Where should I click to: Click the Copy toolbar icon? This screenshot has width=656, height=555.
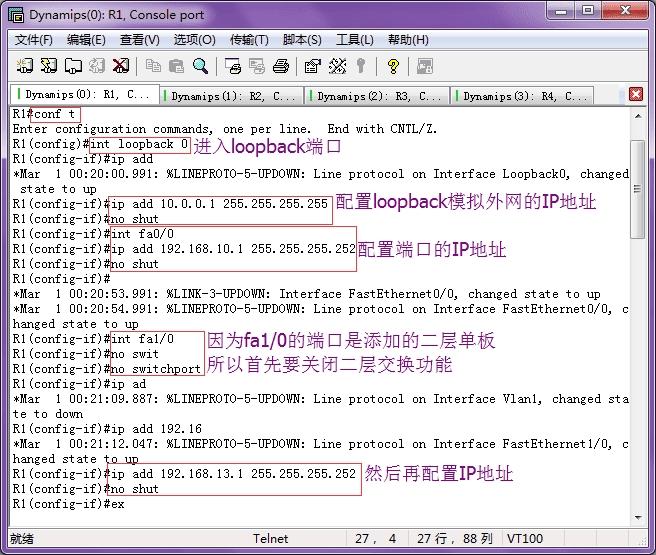[153, 66]
